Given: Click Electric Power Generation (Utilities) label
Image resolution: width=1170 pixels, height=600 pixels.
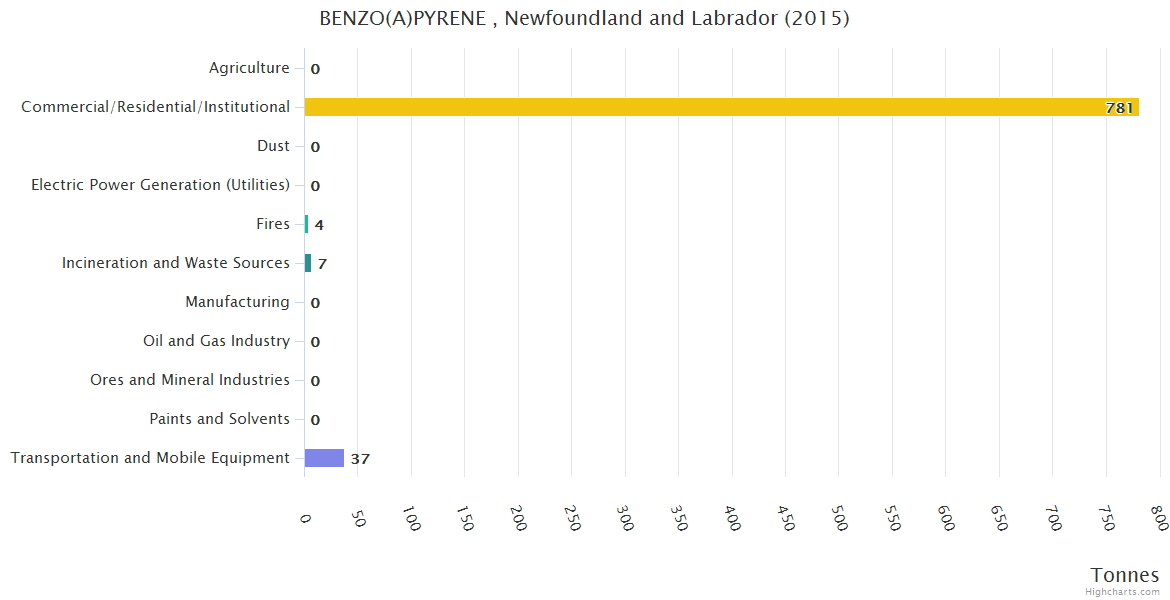Looking at the screenshot, I should [160, 185].
